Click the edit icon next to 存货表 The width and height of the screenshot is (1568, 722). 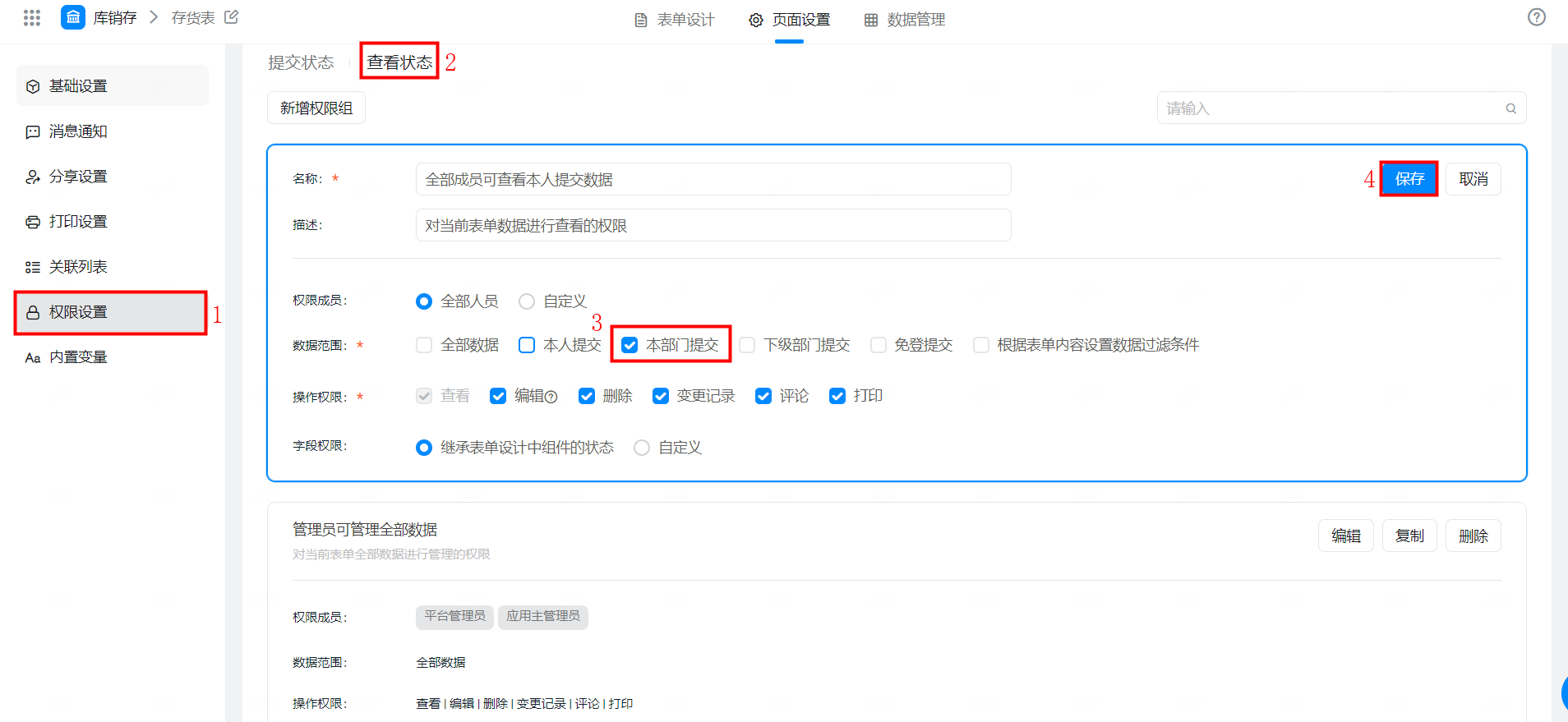[x=232, y=17]
